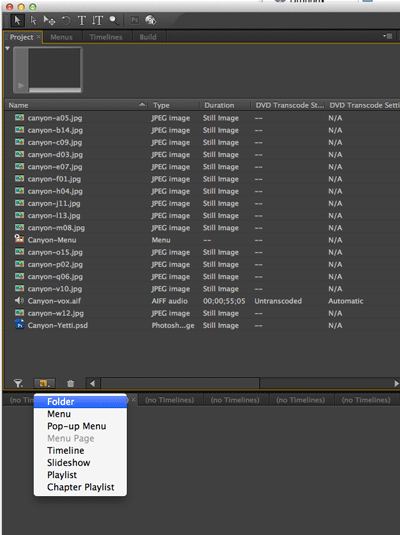
Task: Click the Preview disc icon in toolbar
Action: (151, 20)
